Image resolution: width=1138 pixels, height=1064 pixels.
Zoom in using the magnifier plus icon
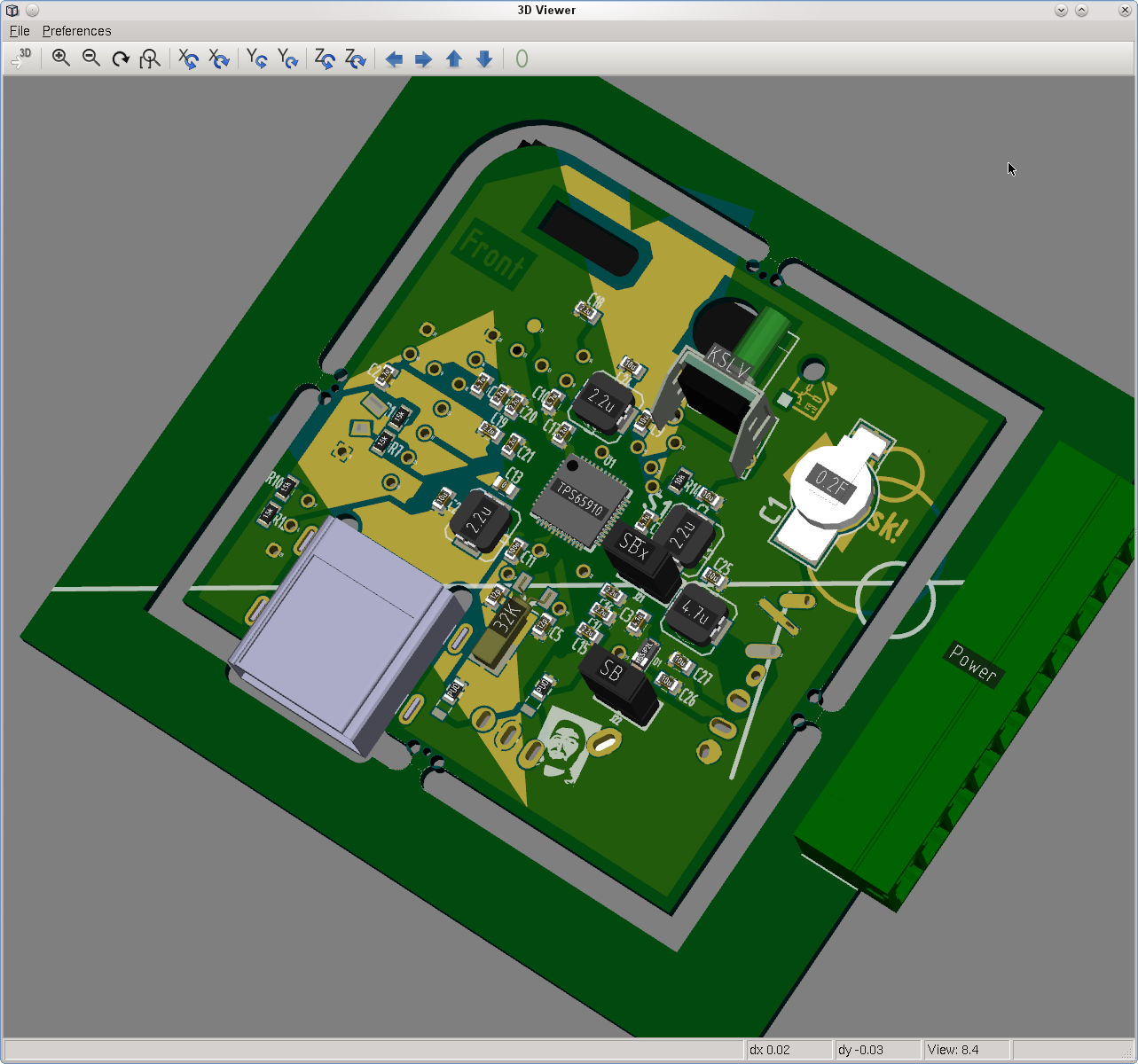61,59
